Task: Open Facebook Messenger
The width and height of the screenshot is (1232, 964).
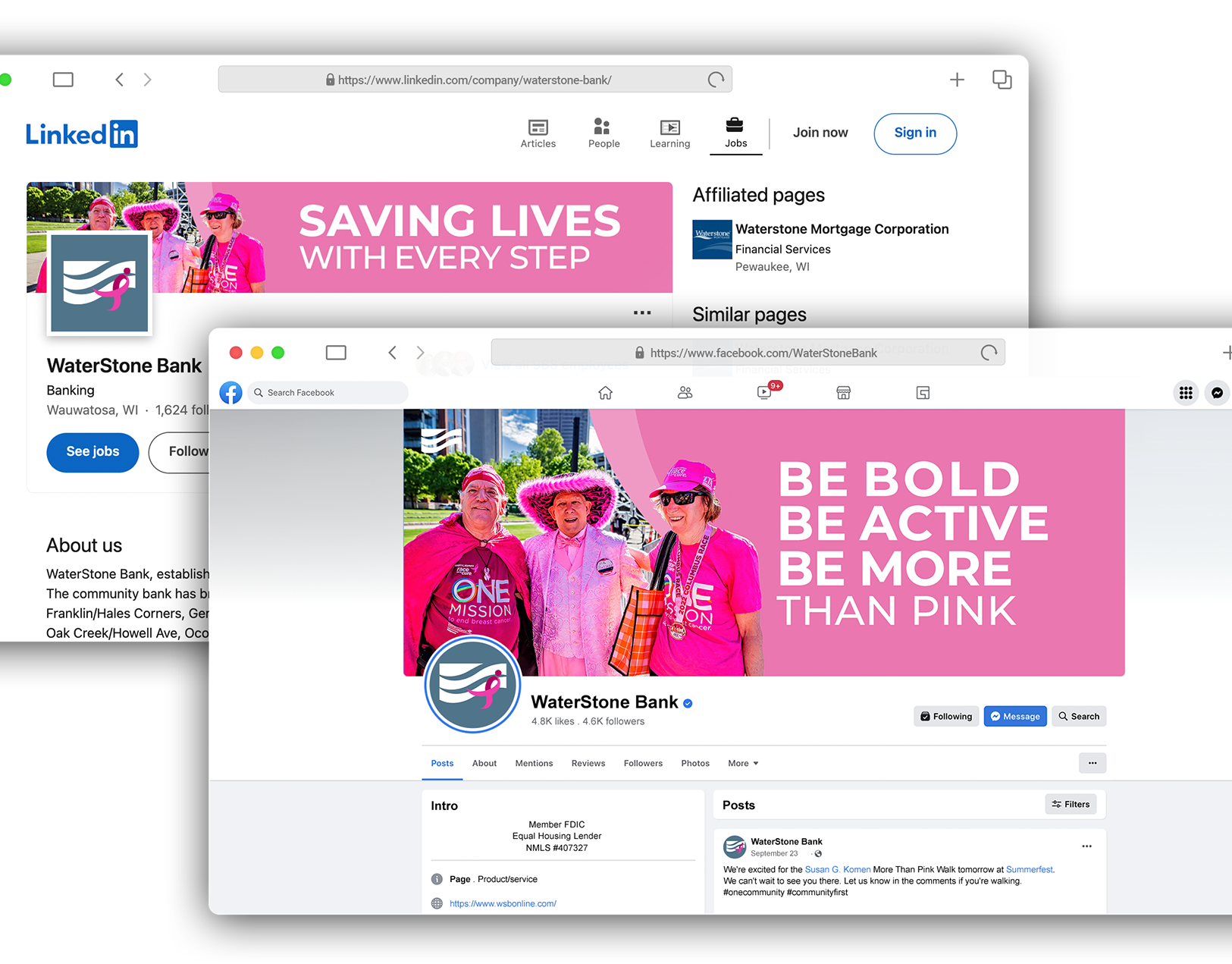Action: (1217, 393)
